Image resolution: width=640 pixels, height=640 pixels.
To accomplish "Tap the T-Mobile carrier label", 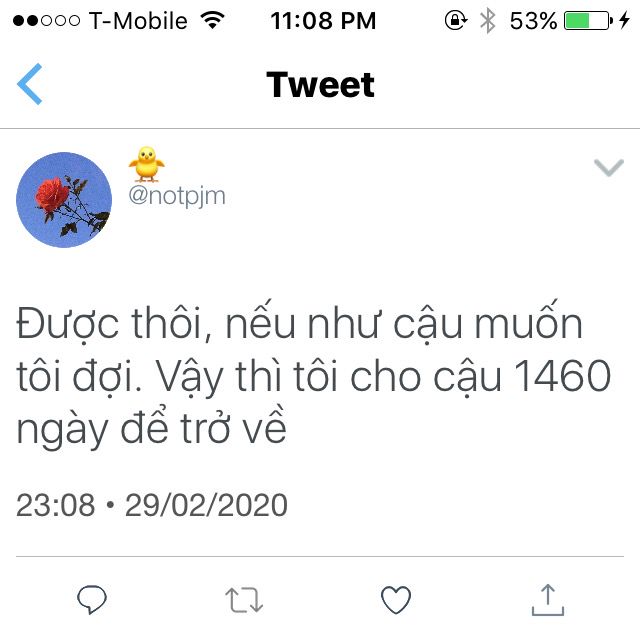I will [138, 21].
